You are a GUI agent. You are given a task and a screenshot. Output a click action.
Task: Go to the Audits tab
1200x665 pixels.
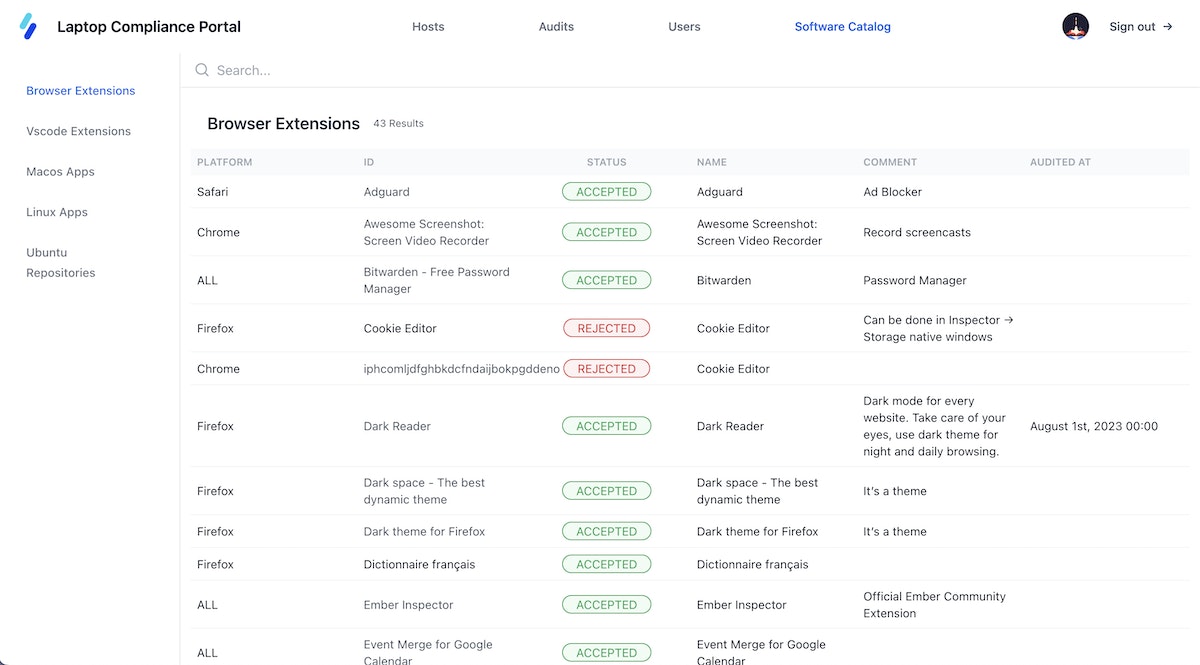[556, 27]
